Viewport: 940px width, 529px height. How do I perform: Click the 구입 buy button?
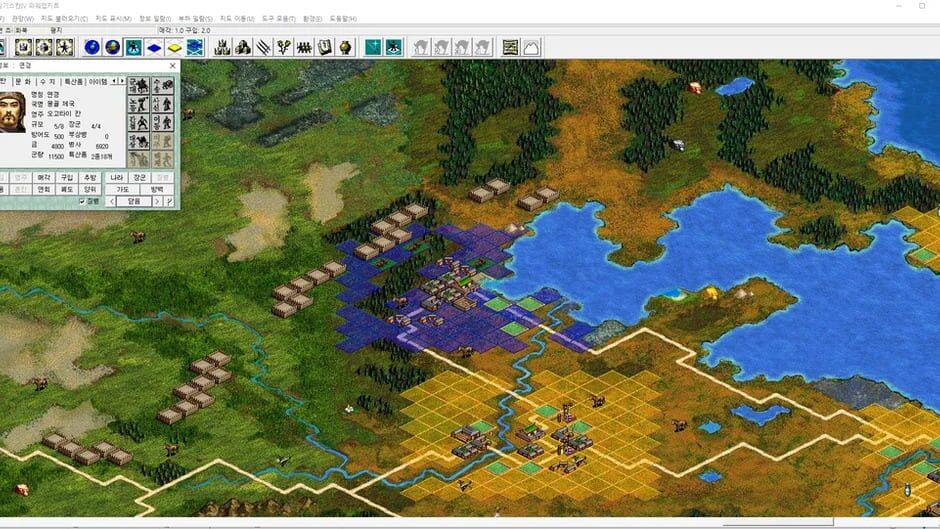click(67, 178)
